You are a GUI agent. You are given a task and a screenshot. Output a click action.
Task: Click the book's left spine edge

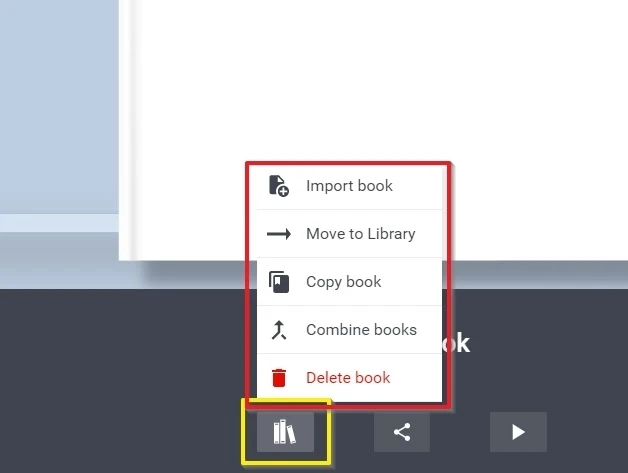point(129,128)
